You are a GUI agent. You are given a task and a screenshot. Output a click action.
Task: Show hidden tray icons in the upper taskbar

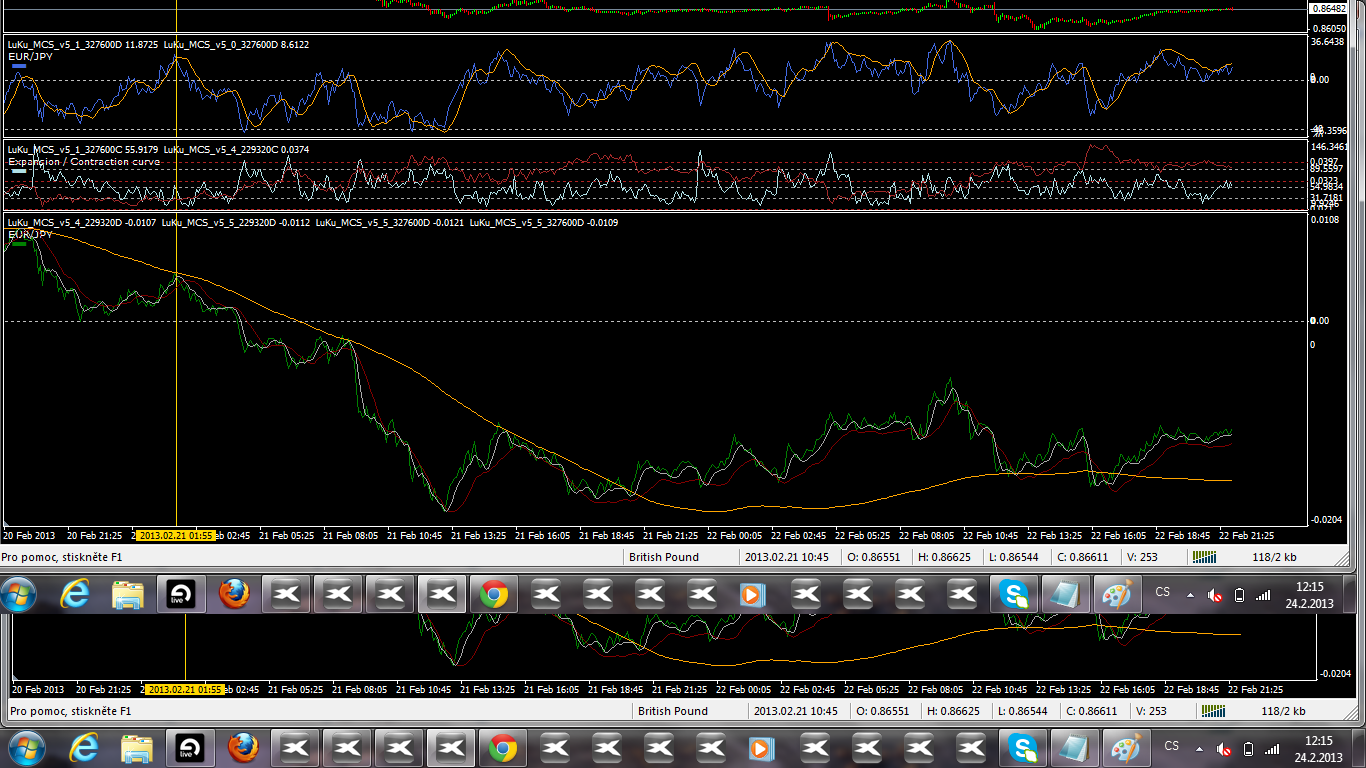[1190, 595]
